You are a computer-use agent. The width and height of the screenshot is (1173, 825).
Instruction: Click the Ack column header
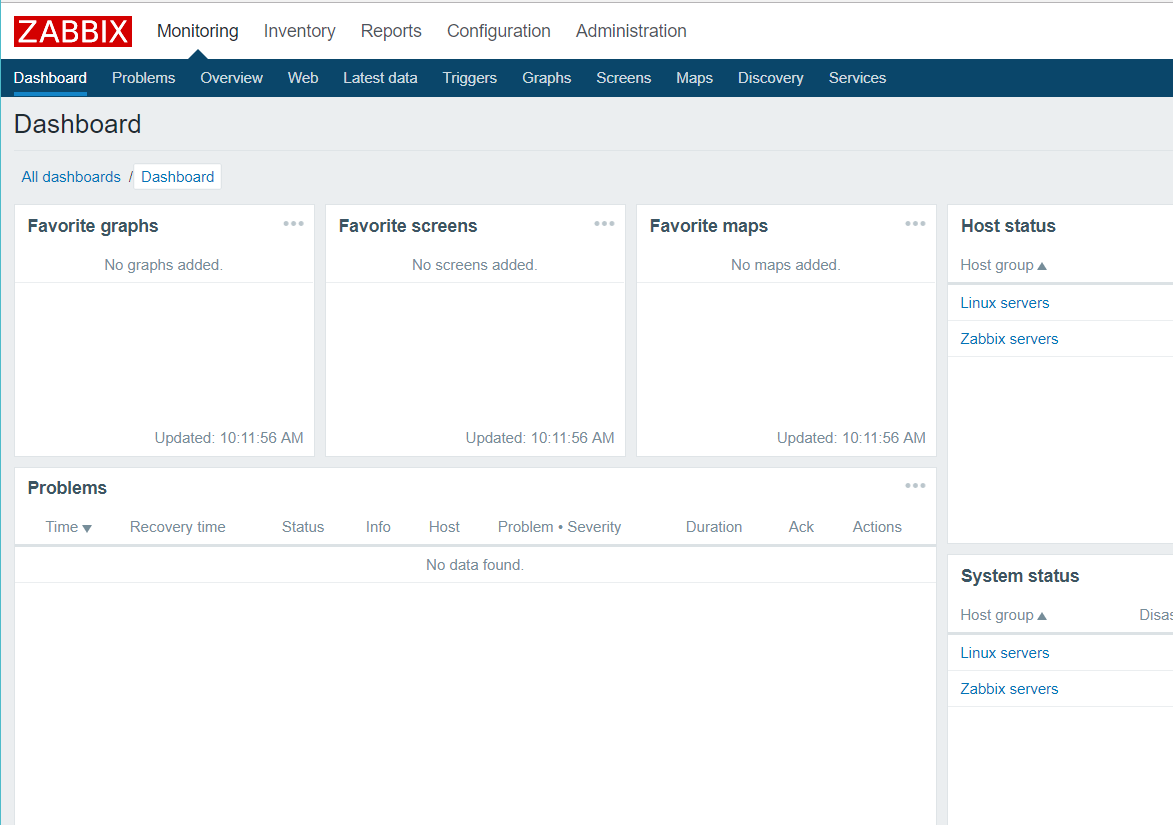click(801, 527)
